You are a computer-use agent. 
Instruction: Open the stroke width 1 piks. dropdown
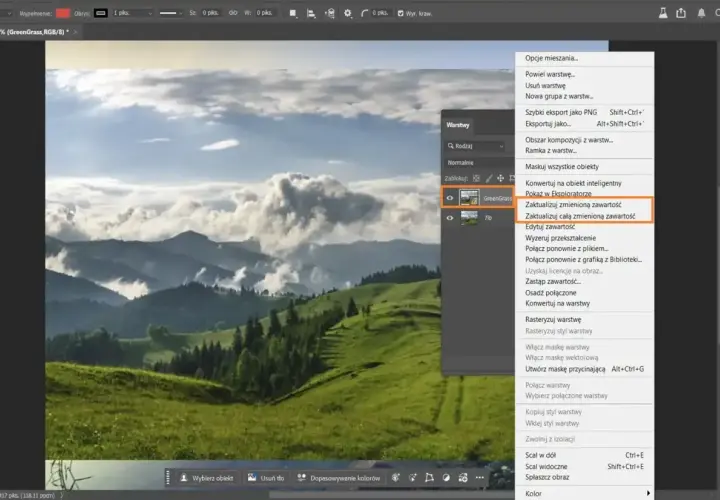point(132,13)
